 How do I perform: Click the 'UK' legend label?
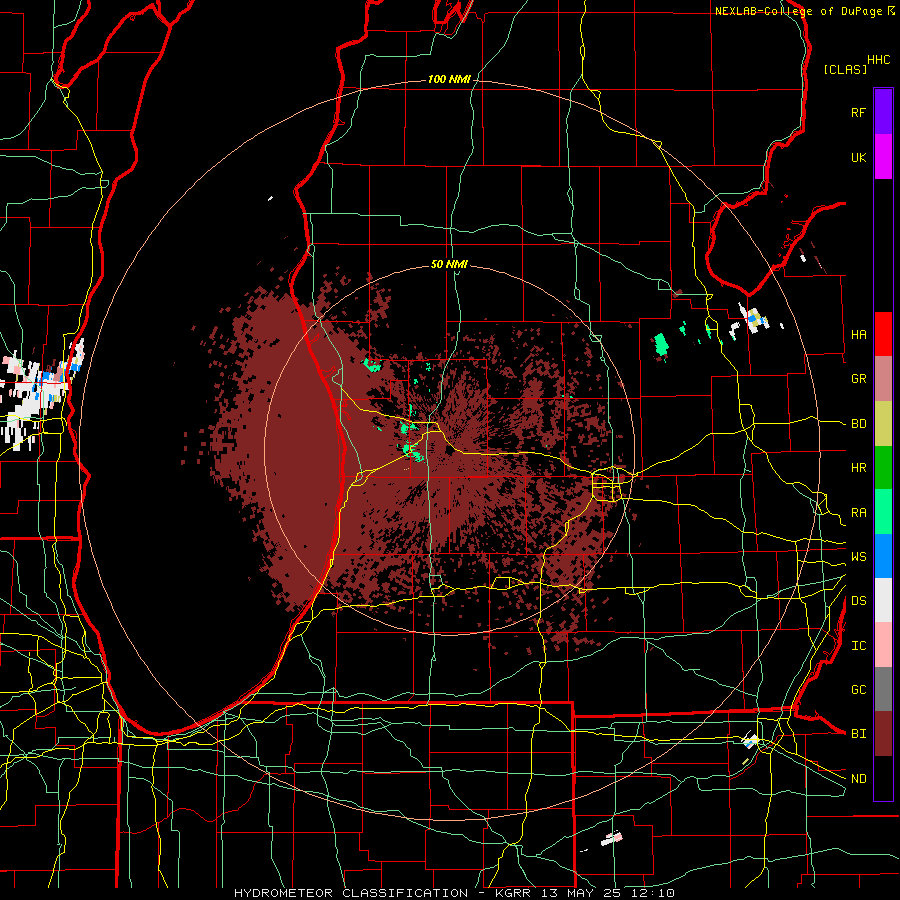pyautogui.click(x=858, y=157)
